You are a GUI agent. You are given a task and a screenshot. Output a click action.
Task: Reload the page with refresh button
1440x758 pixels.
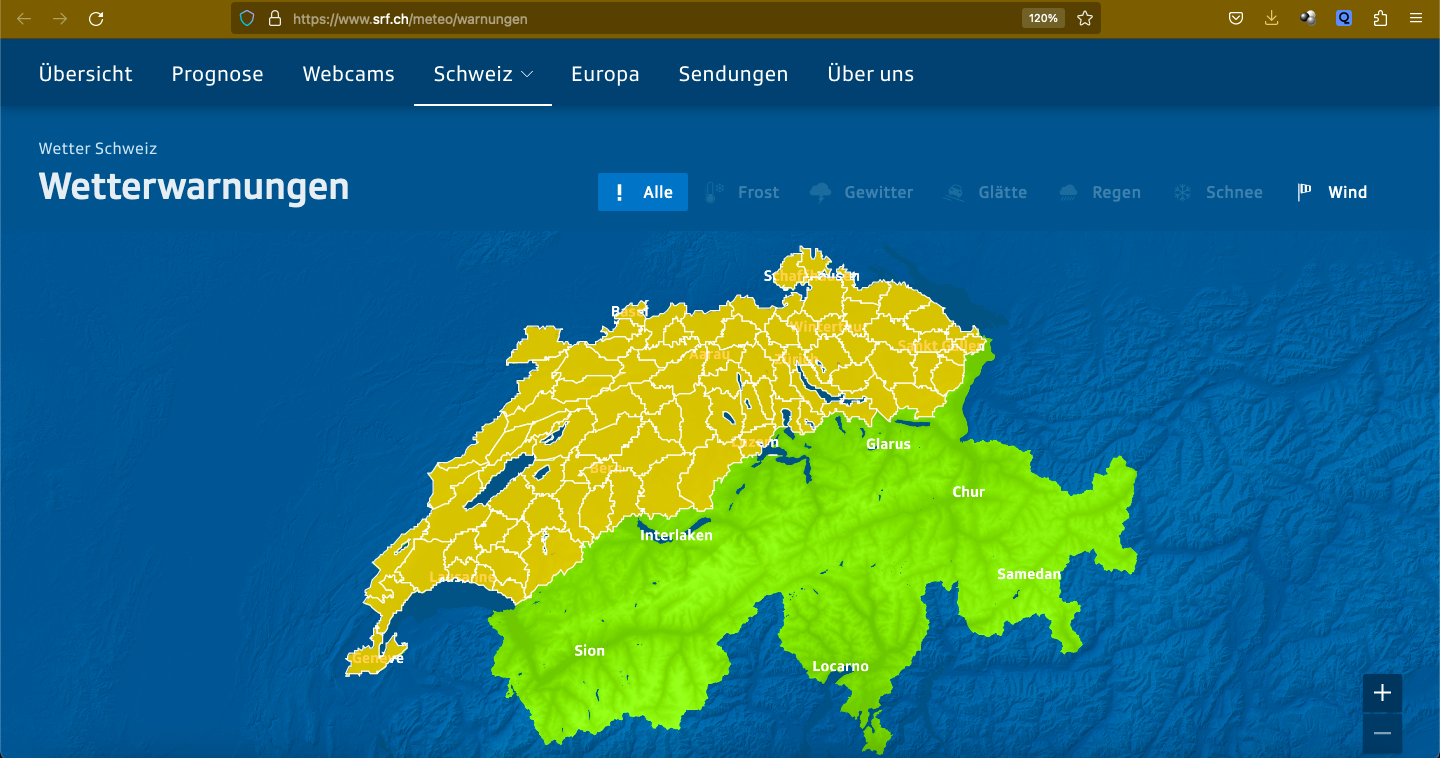pos(96,18)
